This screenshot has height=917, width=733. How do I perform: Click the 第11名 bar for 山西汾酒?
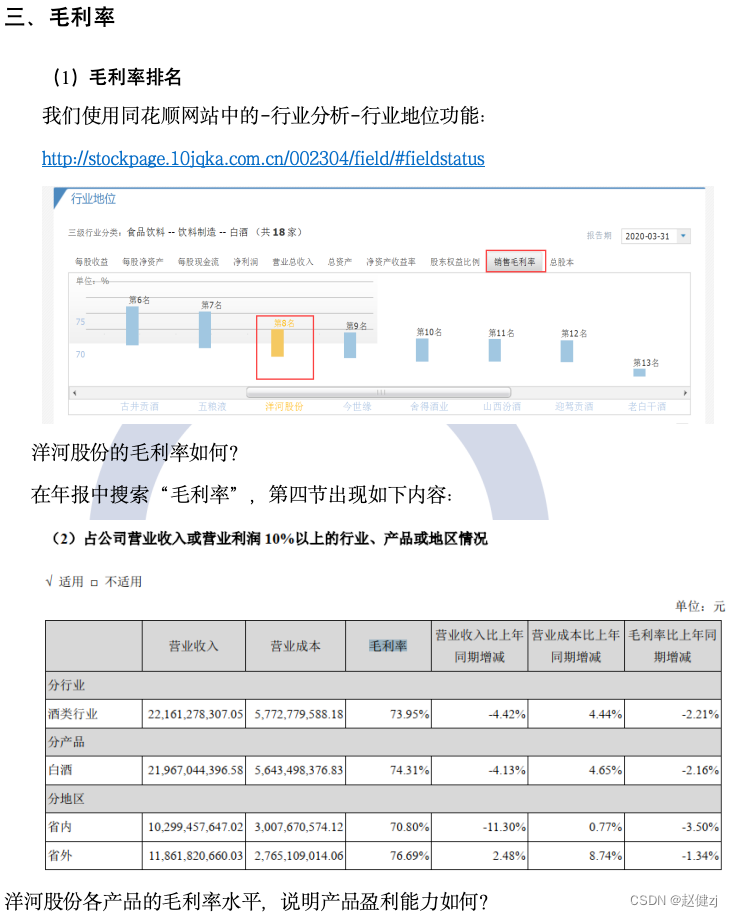pos(495,350)
